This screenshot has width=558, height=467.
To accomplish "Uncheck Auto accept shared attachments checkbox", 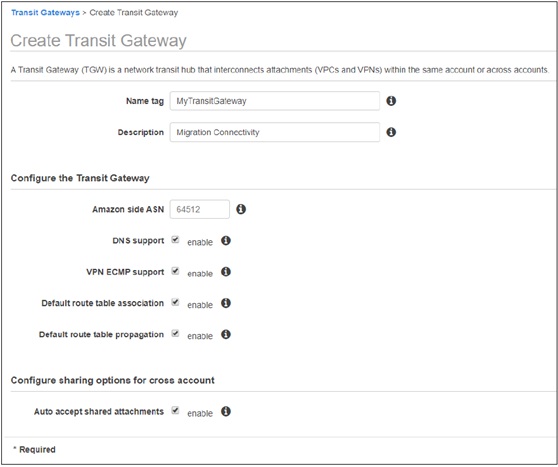I will (175, 410).
